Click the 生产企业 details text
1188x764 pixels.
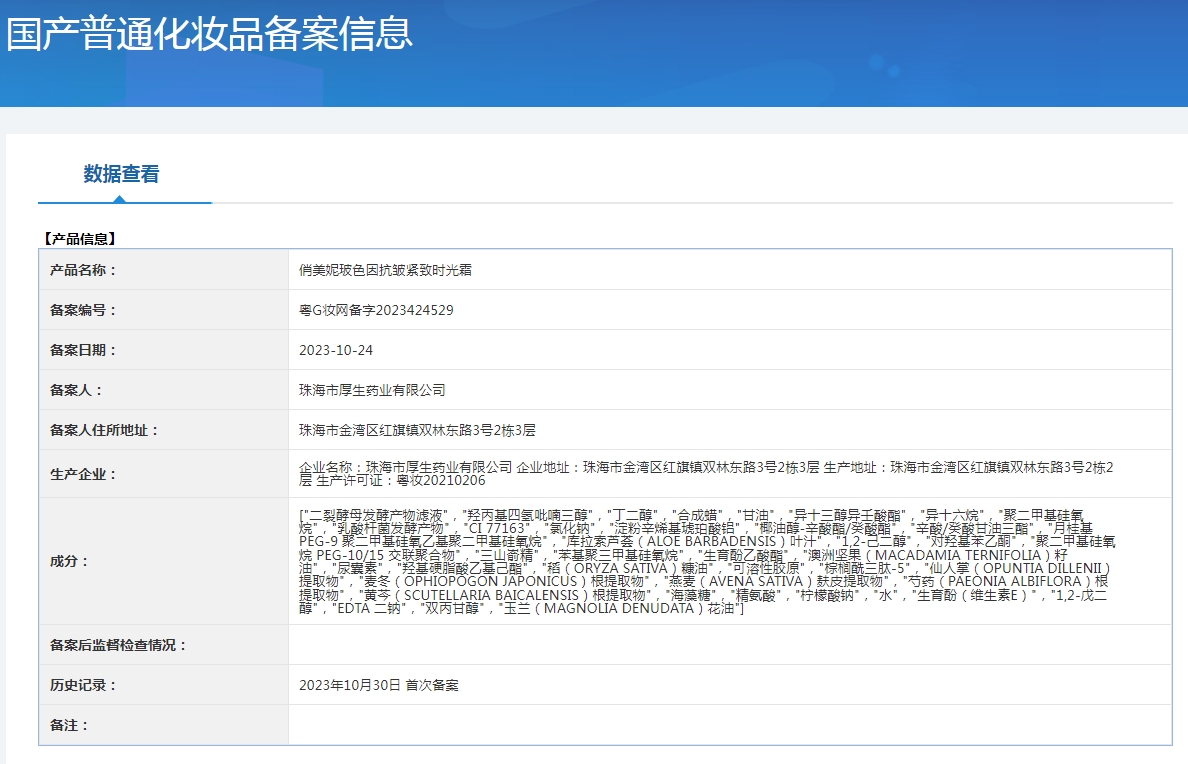coord(706,474)
